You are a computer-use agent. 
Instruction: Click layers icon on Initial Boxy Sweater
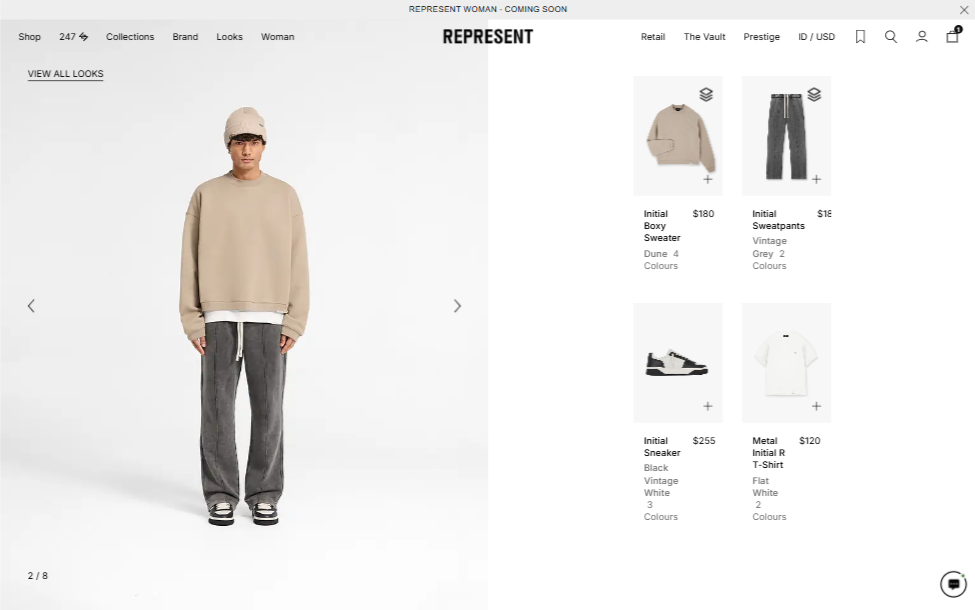click(706, 95)
